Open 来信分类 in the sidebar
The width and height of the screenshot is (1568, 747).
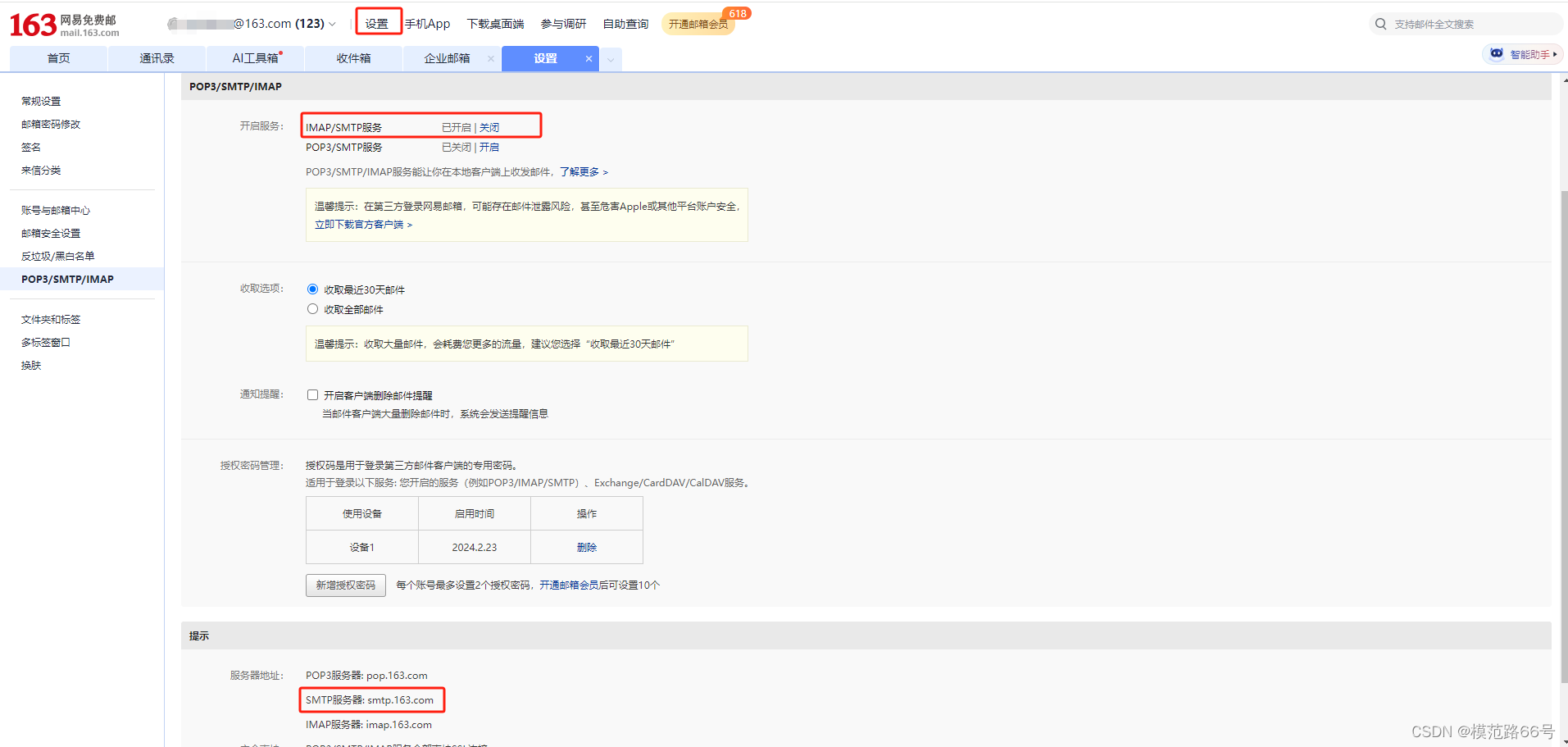click(x=41, y=171)
